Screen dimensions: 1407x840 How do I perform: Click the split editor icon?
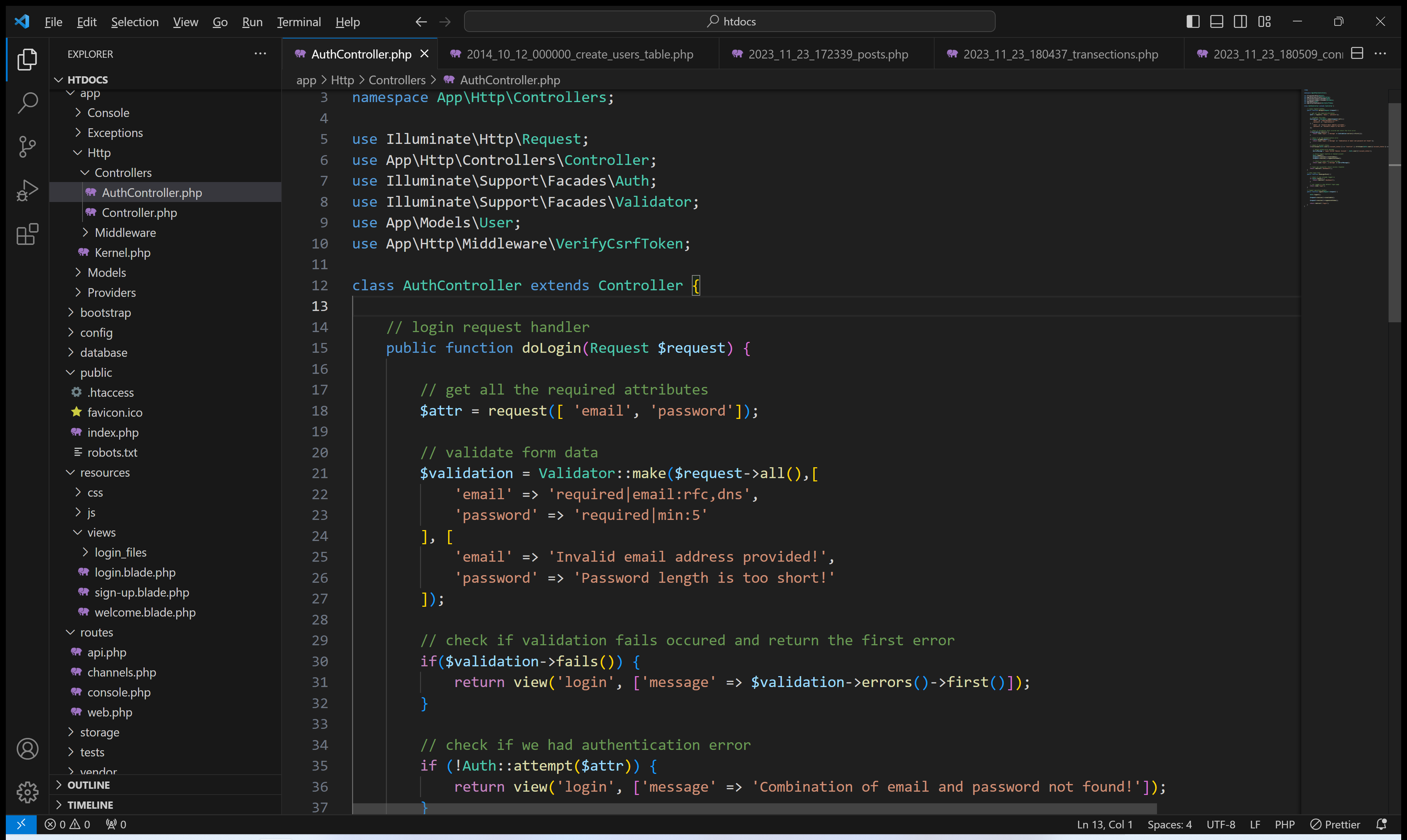(x=1356, y=54)
